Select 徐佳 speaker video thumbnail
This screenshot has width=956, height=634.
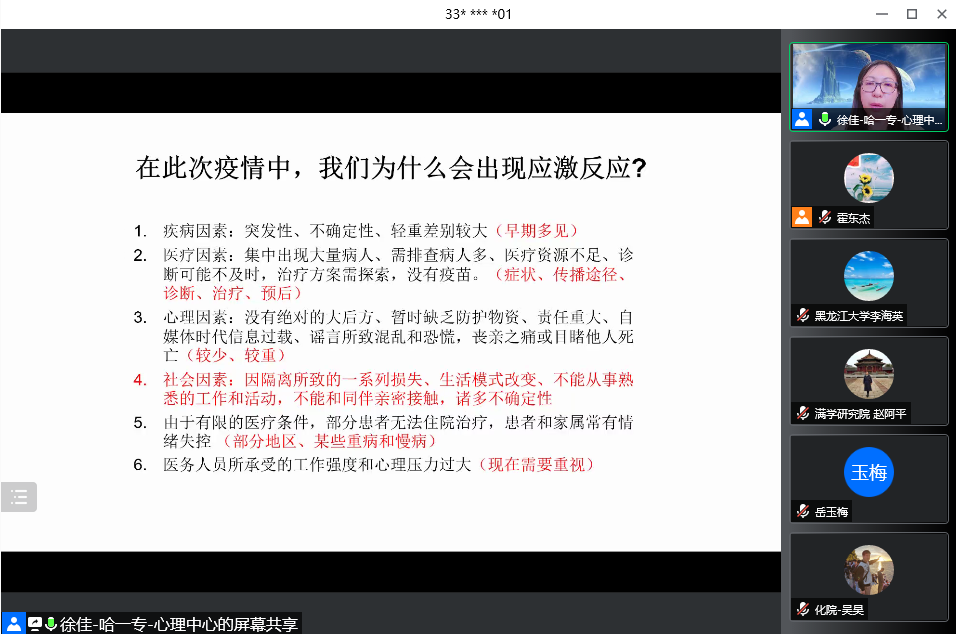(869, 87)
